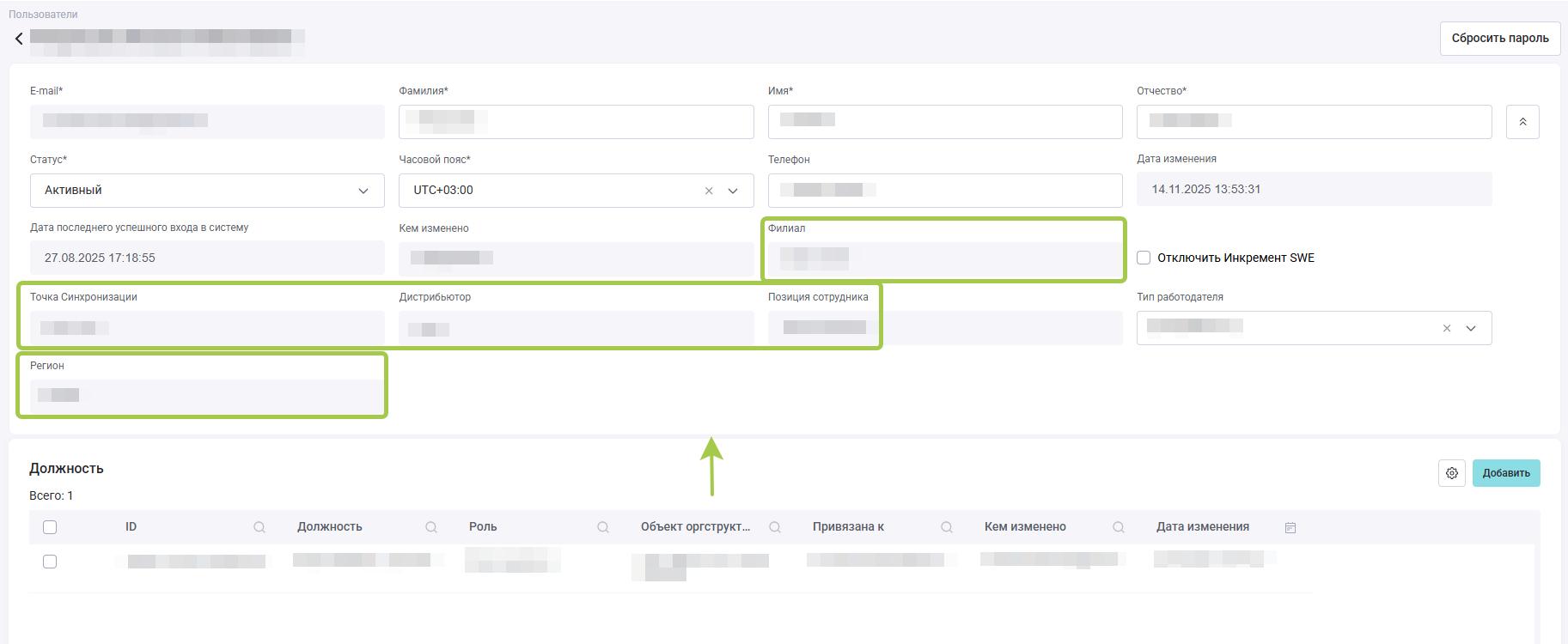This screenshot has height=644, width=1568.
Task: Expand the Тип работодателя dropdown
Action: click(x=1471, y=328)
